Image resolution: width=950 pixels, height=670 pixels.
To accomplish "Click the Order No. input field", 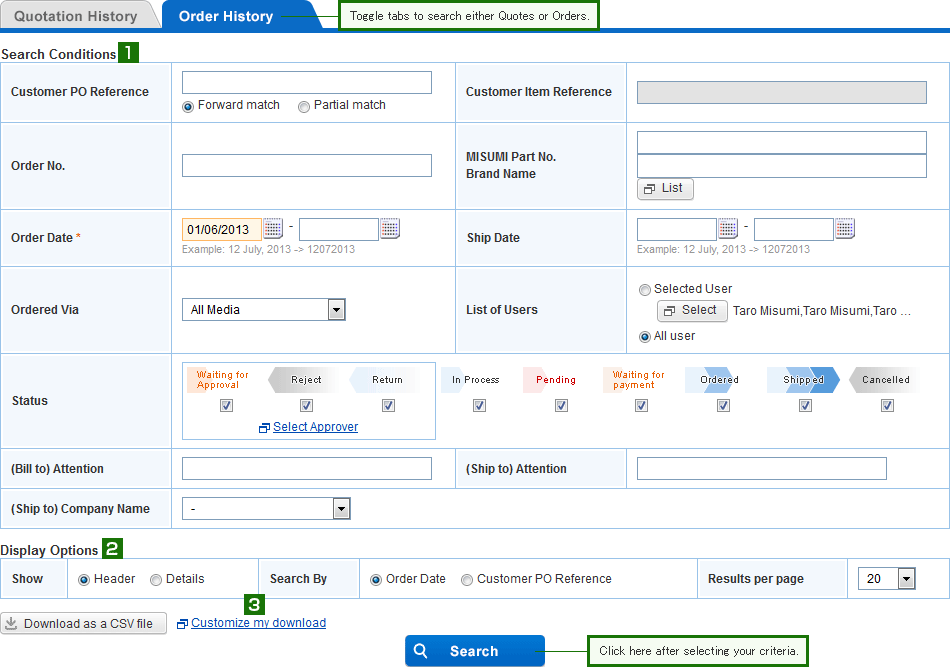I will coord(307,166).
